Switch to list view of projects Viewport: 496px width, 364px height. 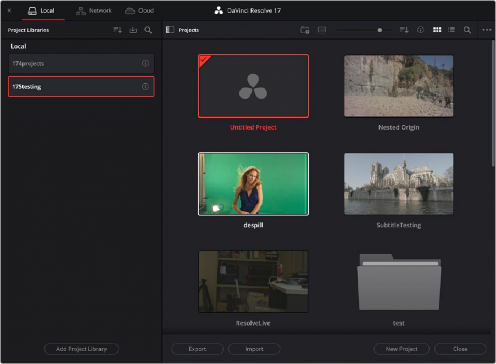(x=451, y=30)
